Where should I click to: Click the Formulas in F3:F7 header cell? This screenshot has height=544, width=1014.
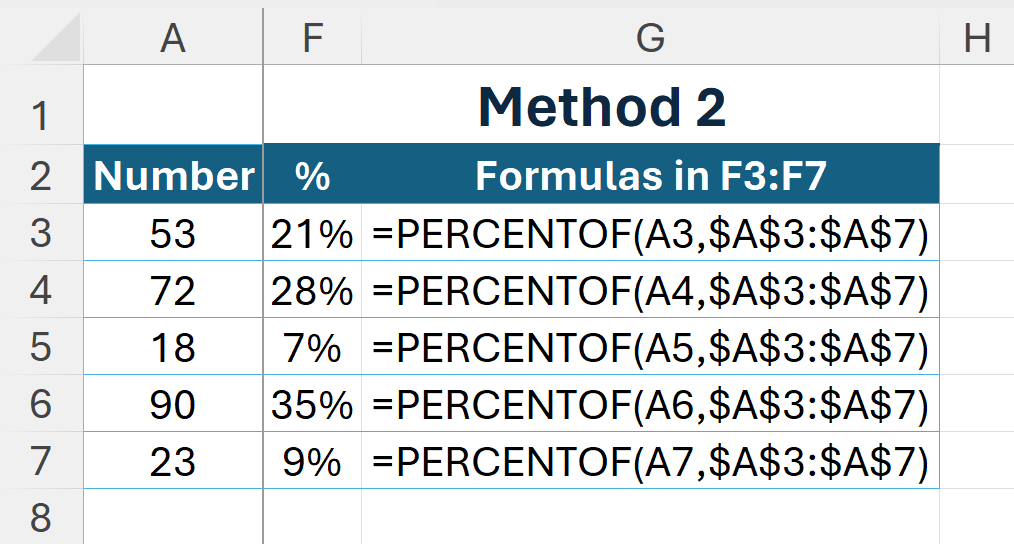coord(650,175)
